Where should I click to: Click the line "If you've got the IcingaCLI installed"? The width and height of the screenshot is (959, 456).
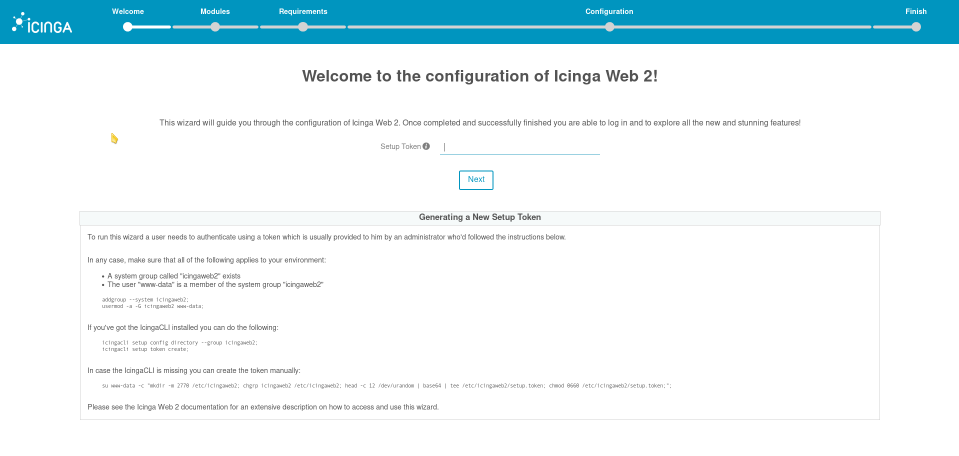coord(183,328)
